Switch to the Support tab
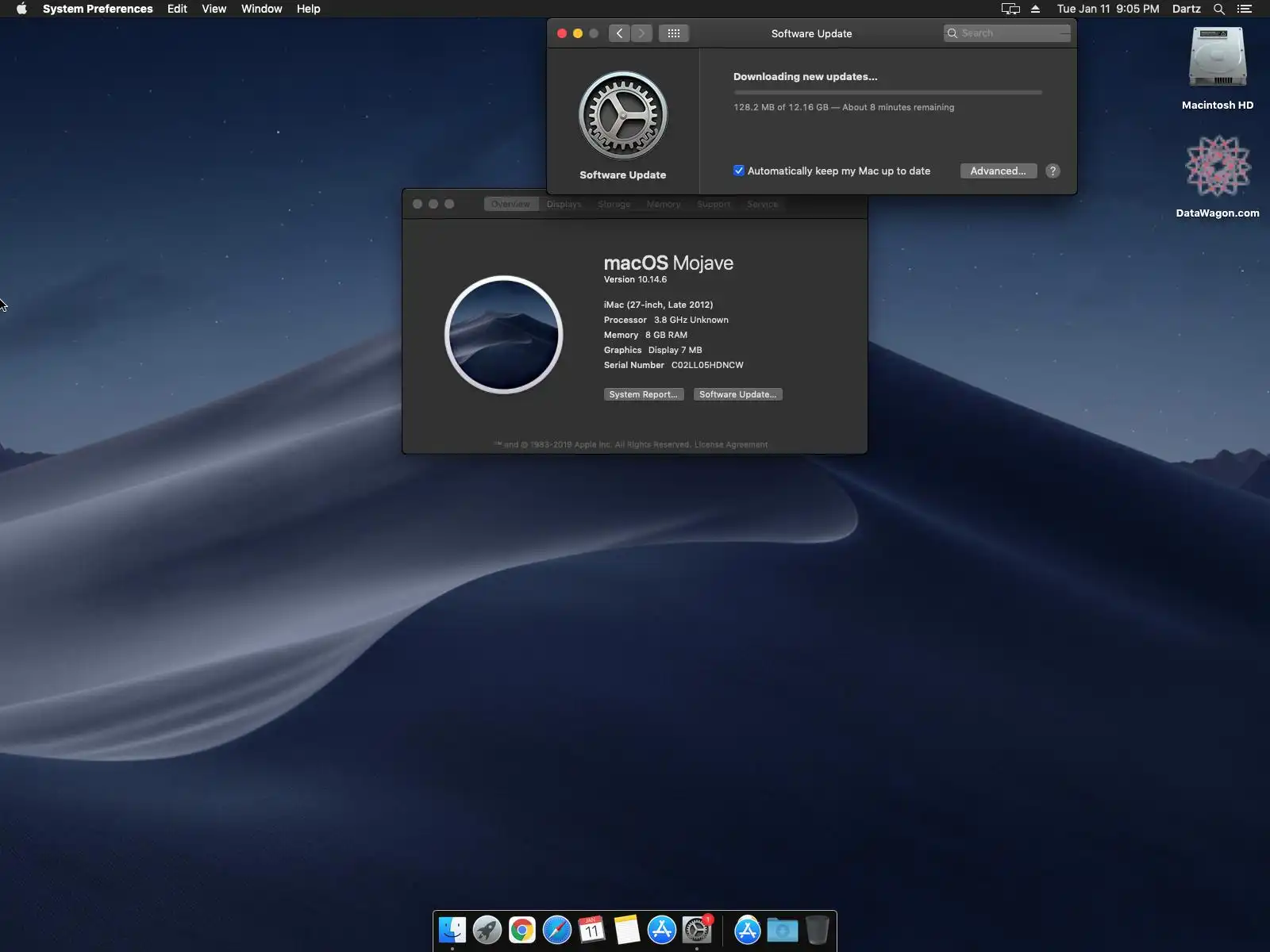 pos(714,204)
